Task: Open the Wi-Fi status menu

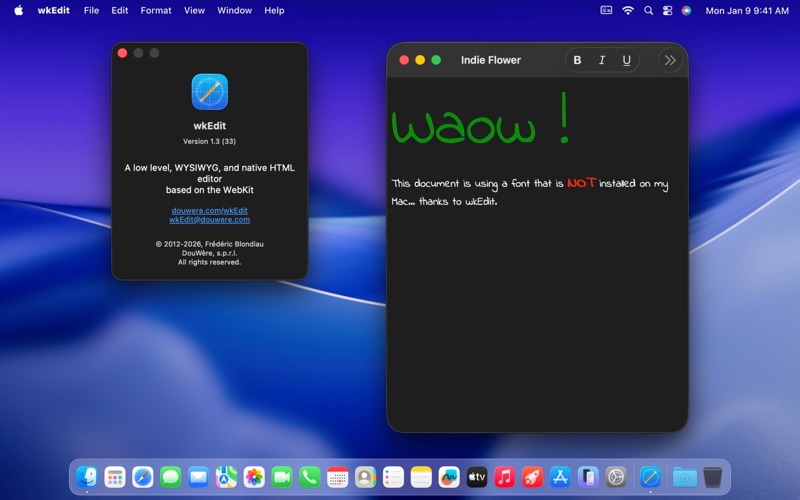Action: point(628,10)
